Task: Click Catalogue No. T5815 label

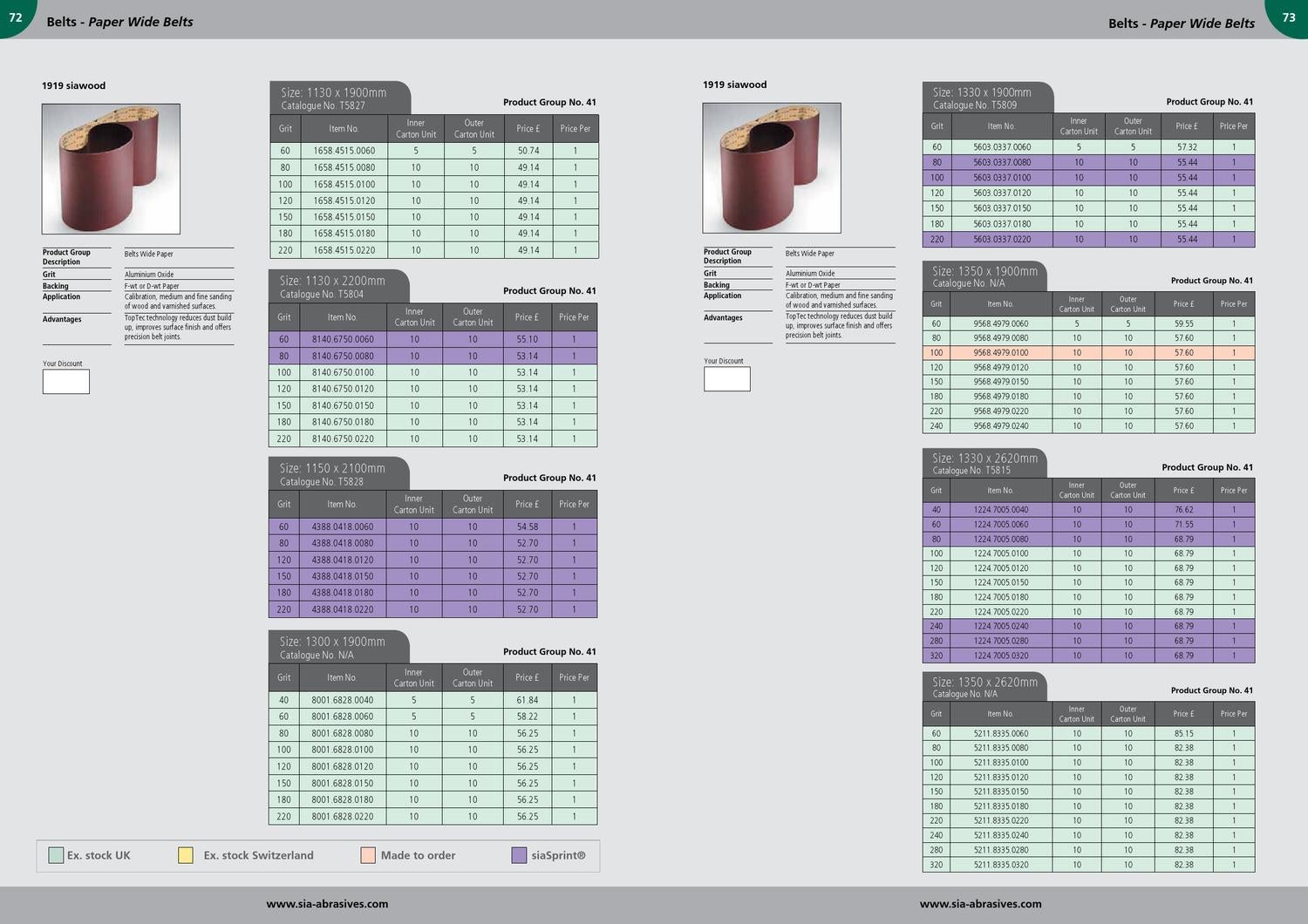Action: (x=971, y=470)
